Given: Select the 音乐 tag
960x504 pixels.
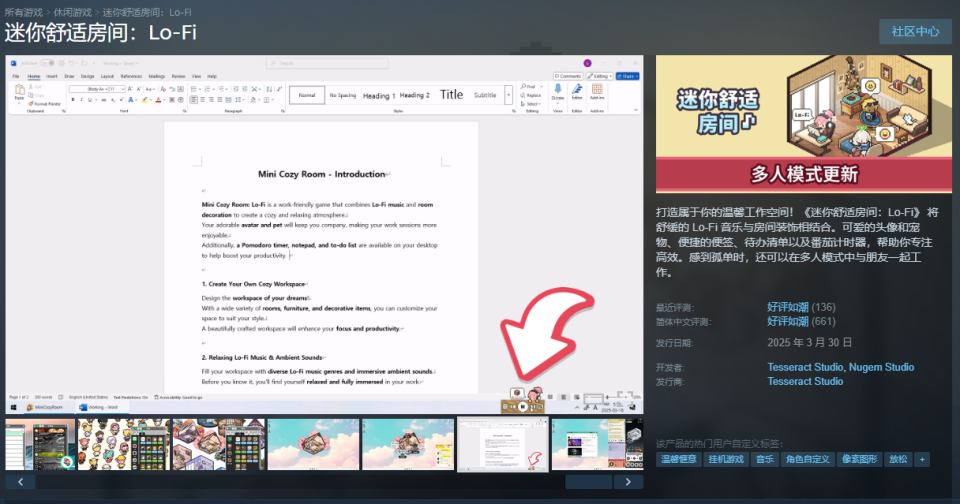Looking at the screenshot, I should pyautogui.click(x=764, y=459).
